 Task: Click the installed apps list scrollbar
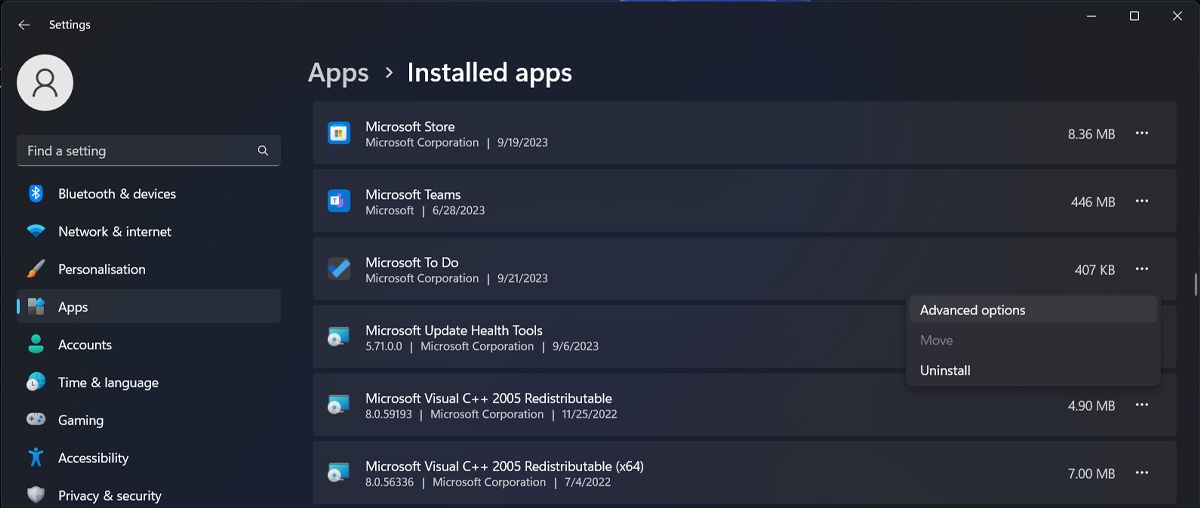[x=1196, y=284]
